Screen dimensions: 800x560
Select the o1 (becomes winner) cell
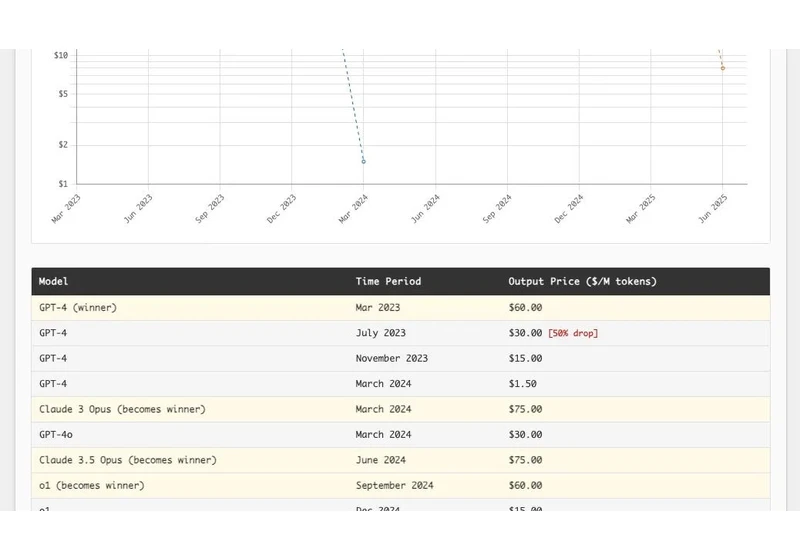92,486
